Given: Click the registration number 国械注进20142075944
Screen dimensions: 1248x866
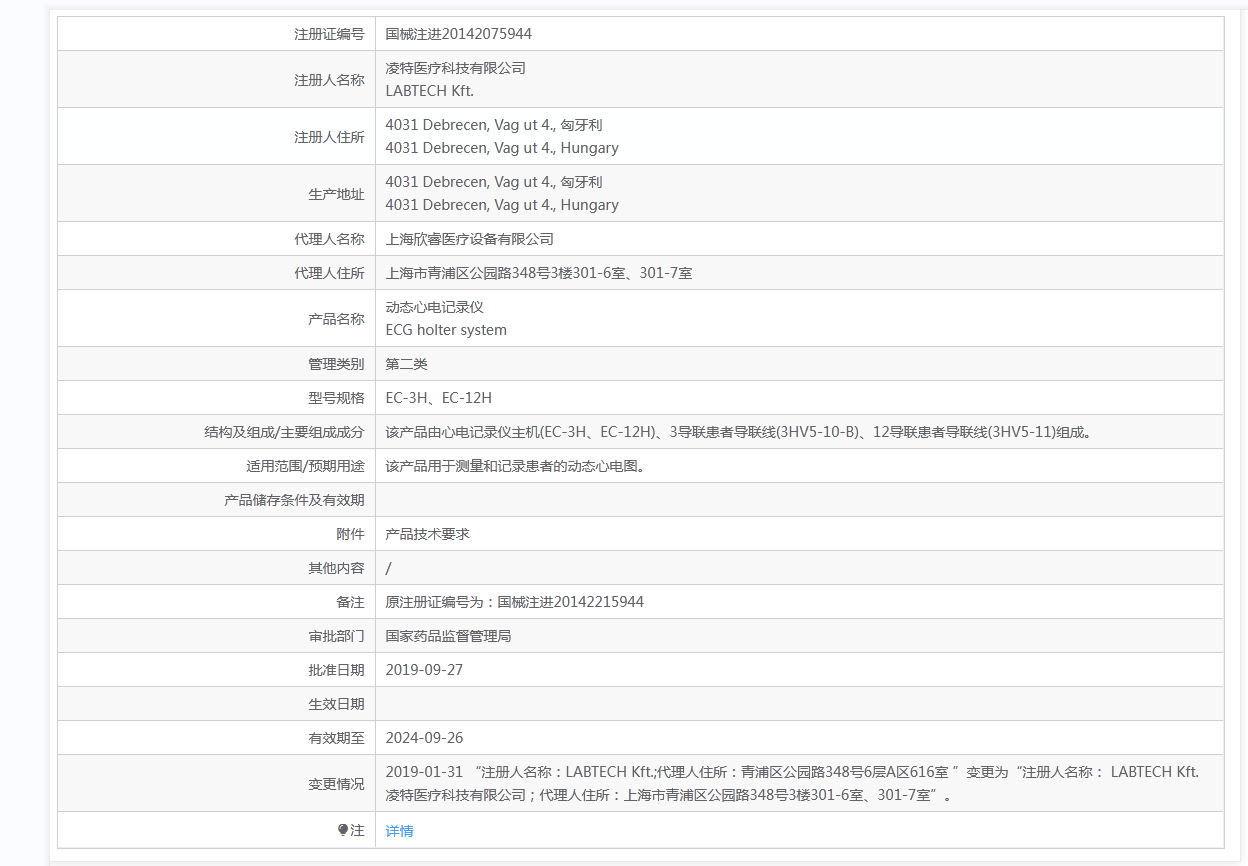Looking at the screenshot, I should click(x=458, y=34).
